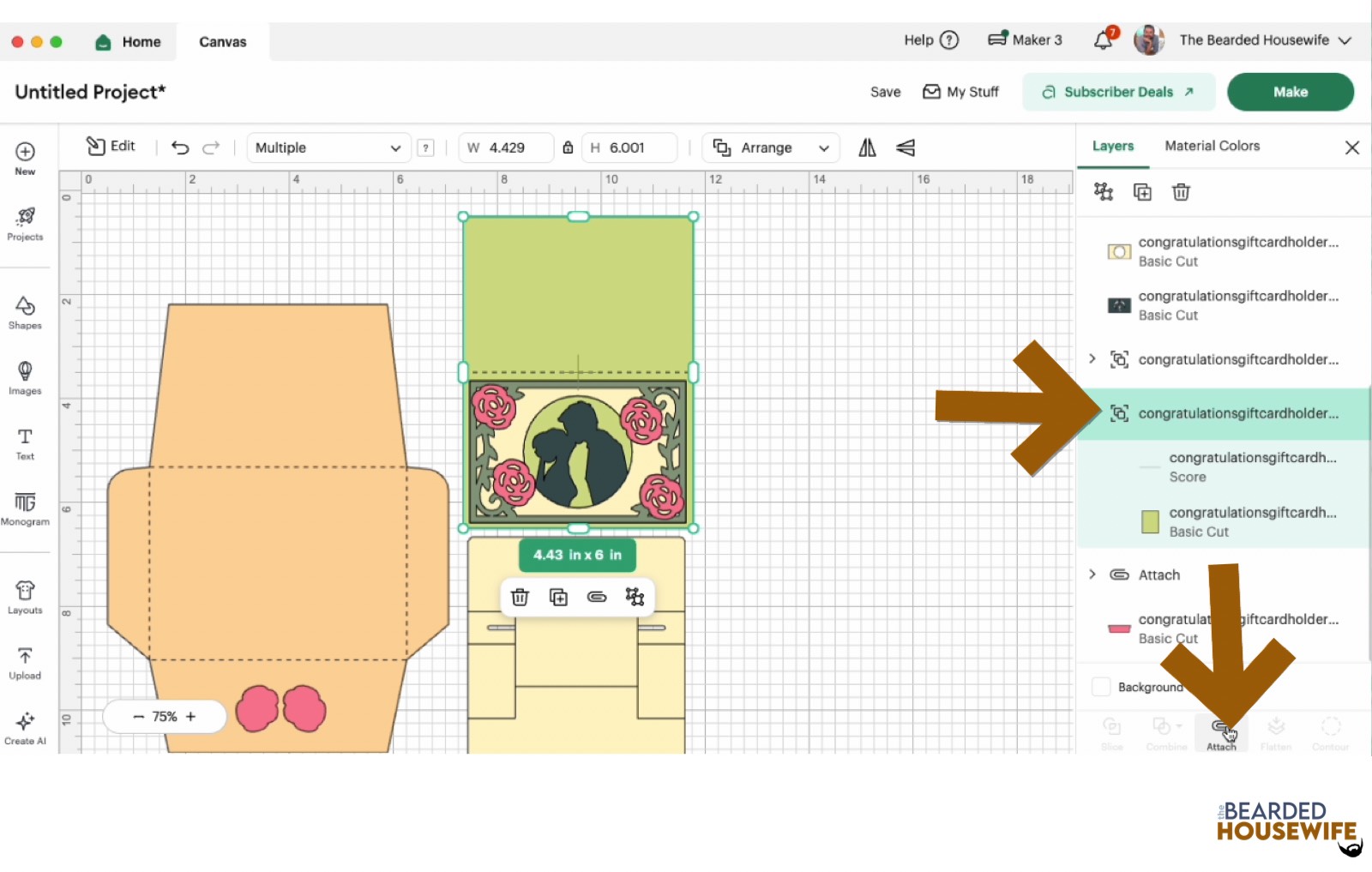This screenshot has width=1372, height=872.
Task: Open the Multiple operation dropdown
Action: click(328, 147)
